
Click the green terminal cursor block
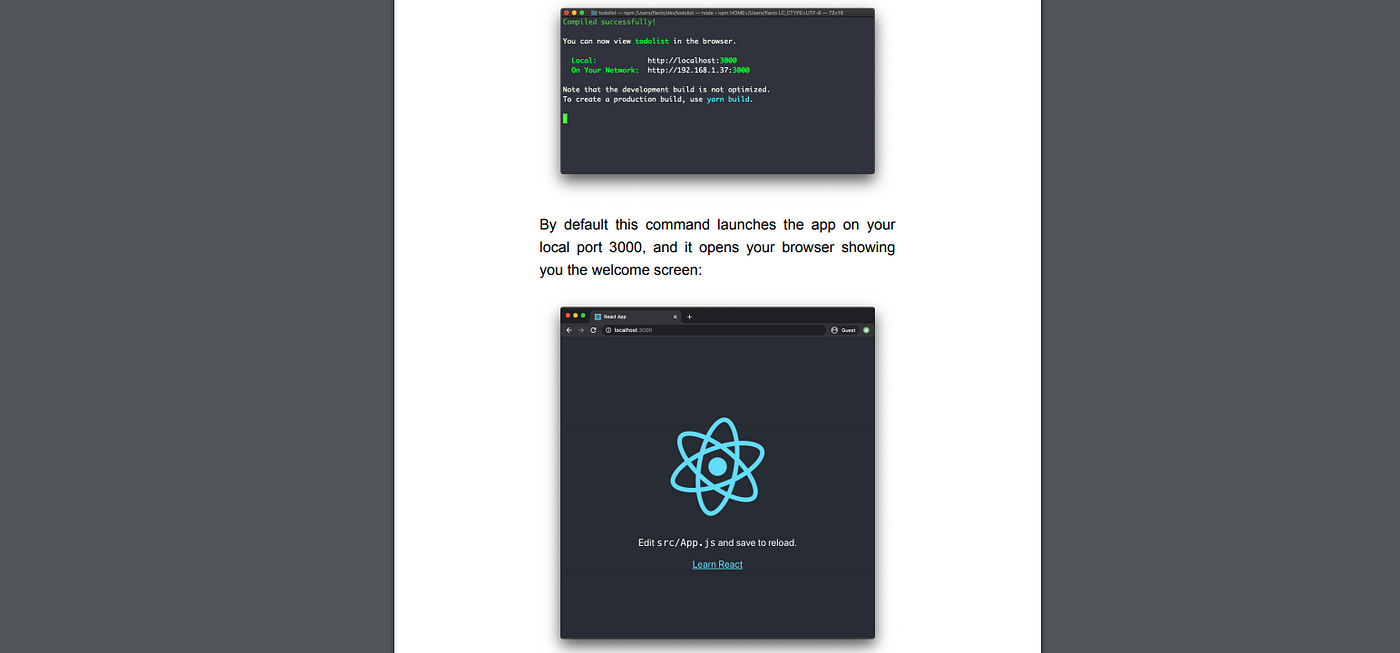565,118
